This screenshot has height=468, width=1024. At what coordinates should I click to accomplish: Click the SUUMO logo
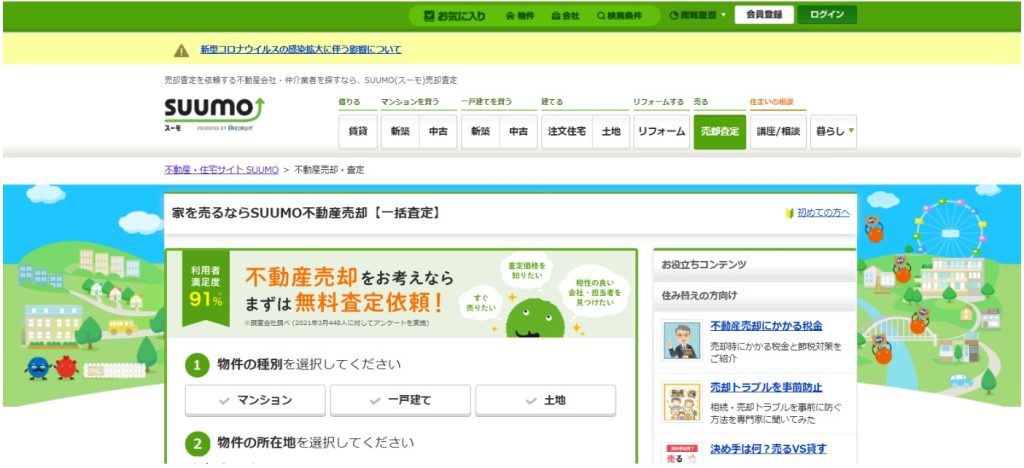[214, 113]
